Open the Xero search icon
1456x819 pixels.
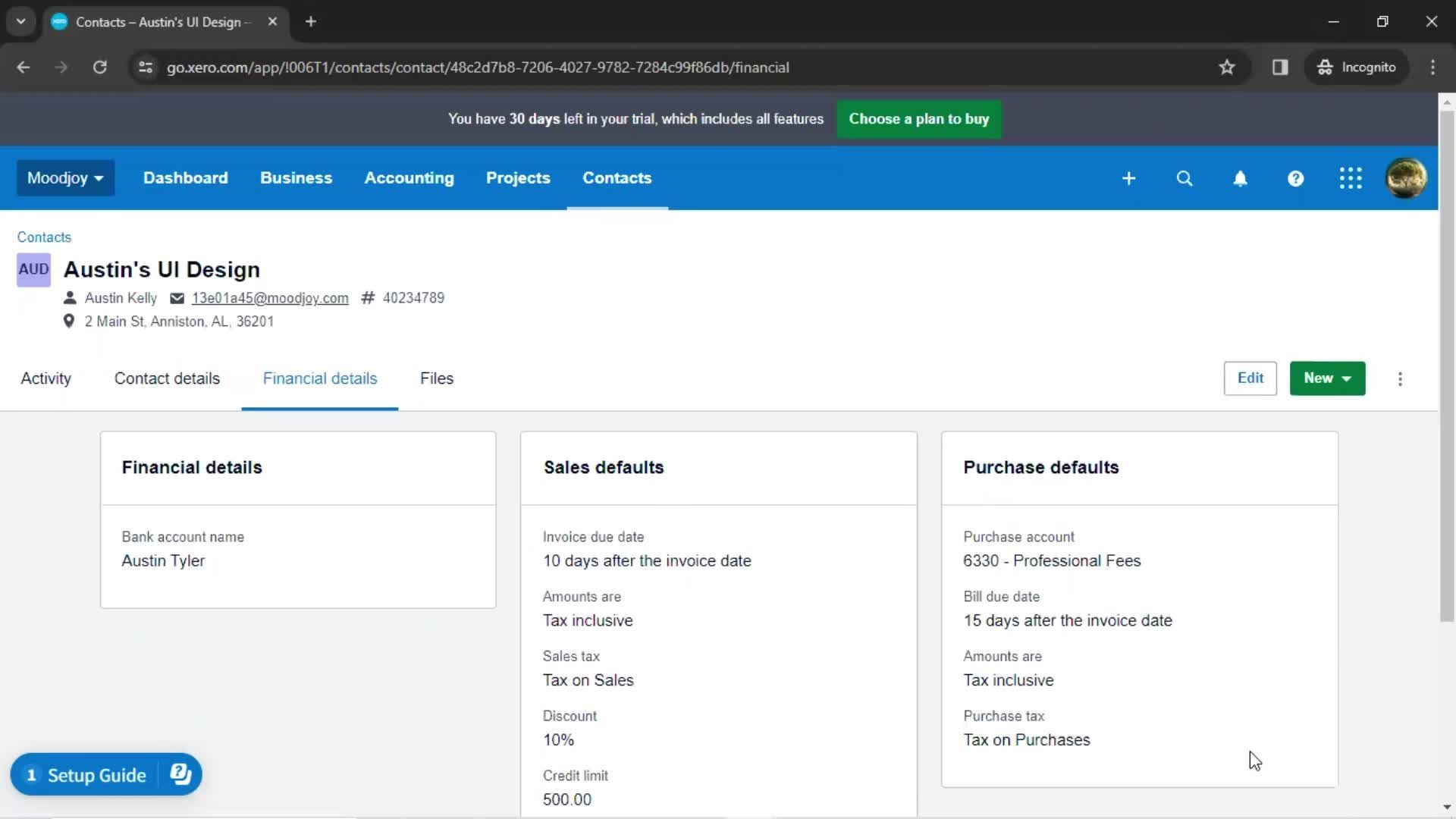[1184, 178]
